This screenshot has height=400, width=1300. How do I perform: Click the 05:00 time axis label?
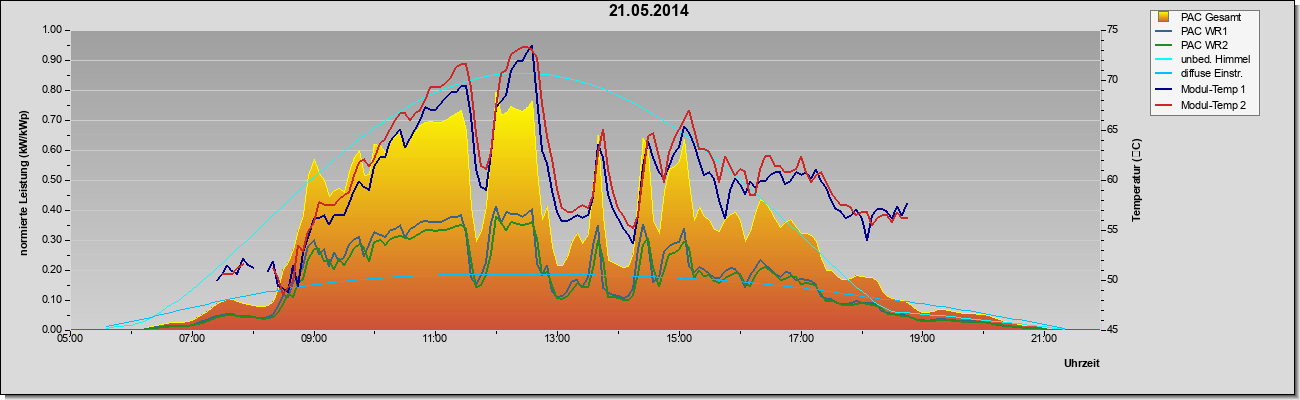click(70, 340)
